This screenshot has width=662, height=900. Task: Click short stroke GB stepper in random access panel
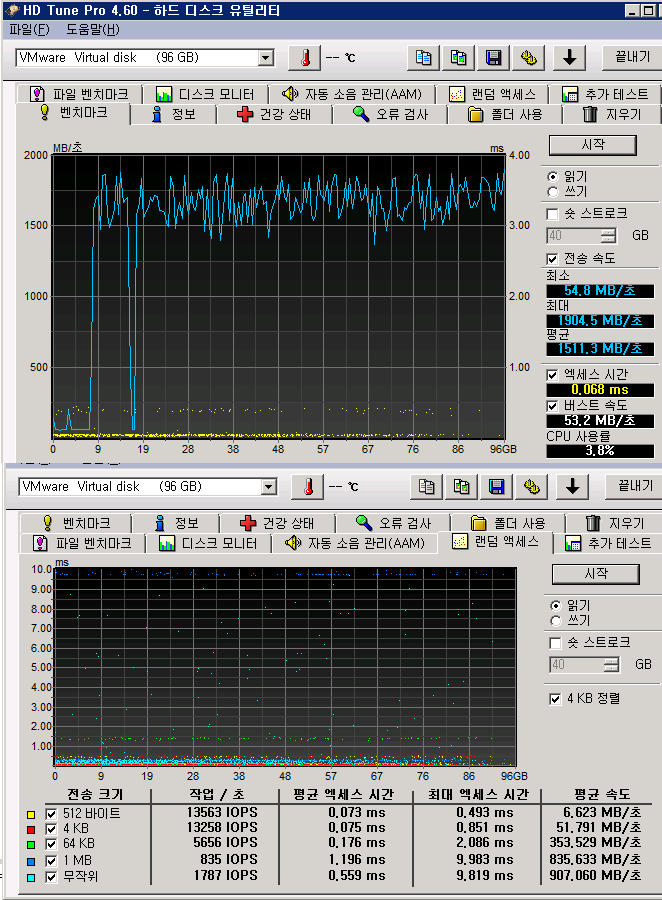click(x=611, y=665)
